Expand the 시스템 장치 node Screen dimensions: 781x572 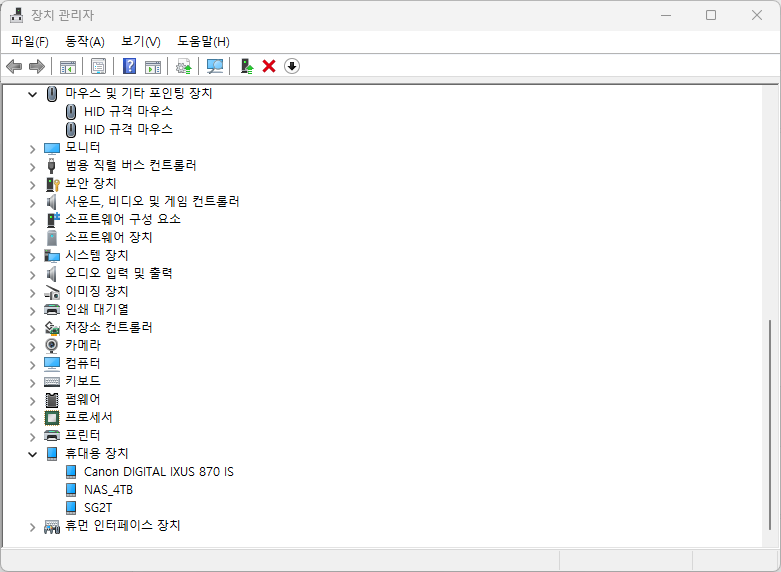click(x=32, y=257)
